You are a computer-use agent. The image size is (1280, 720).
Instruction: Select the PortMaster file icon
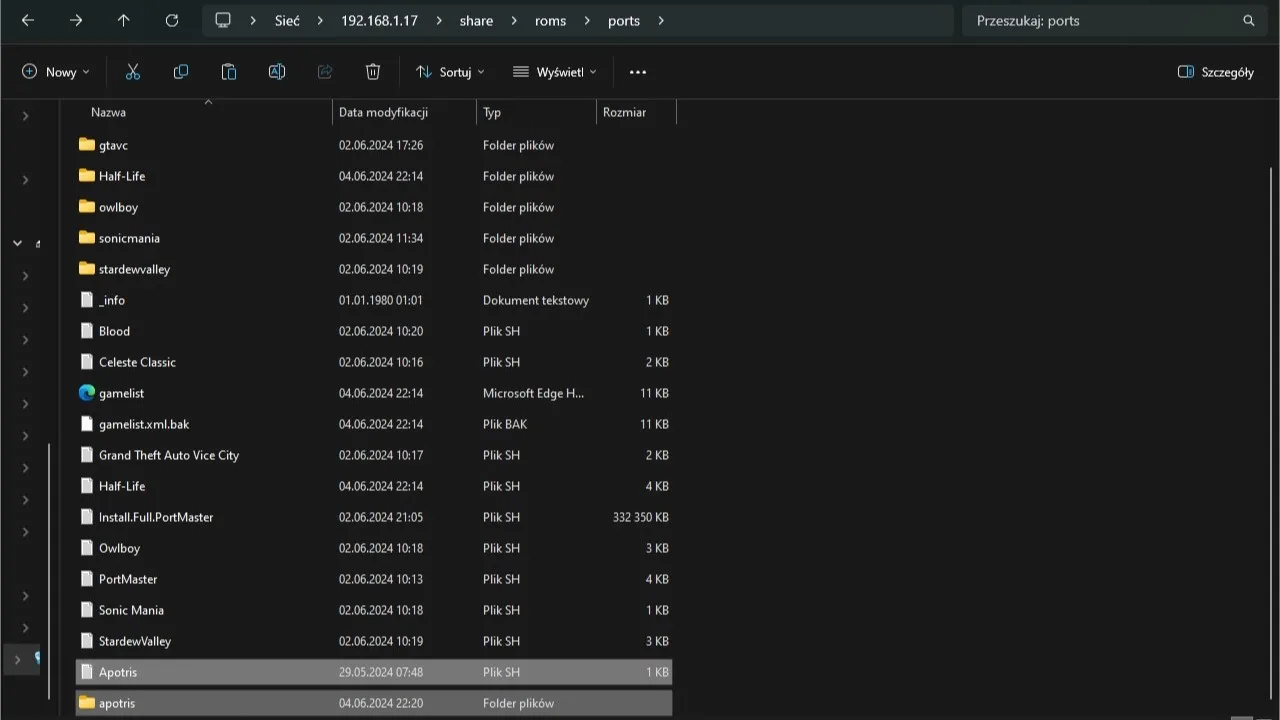(87, 579)
